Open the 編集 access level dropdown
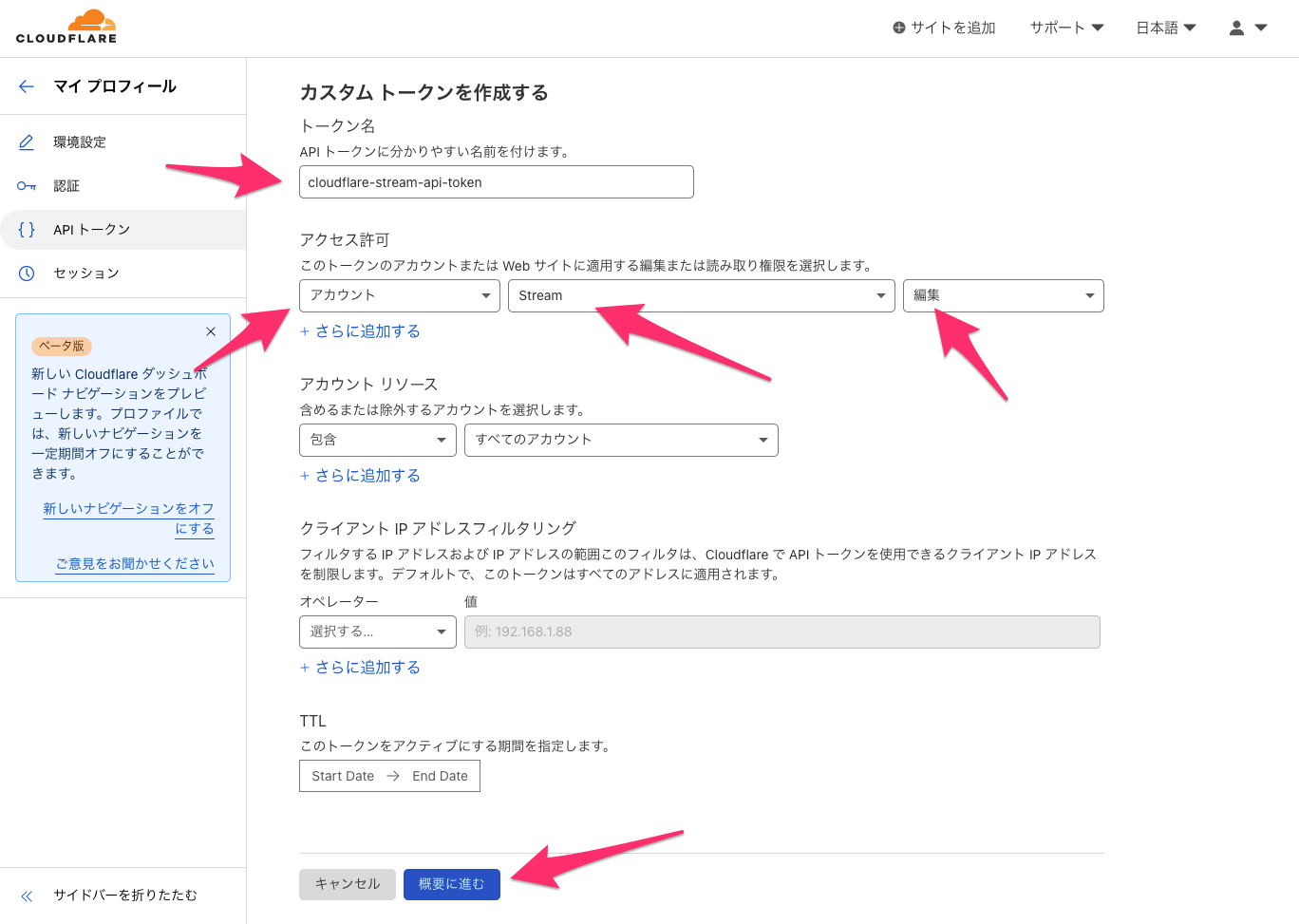Image resolution: width=1299 pixels, height=924 pixels. click(1003, 295)
